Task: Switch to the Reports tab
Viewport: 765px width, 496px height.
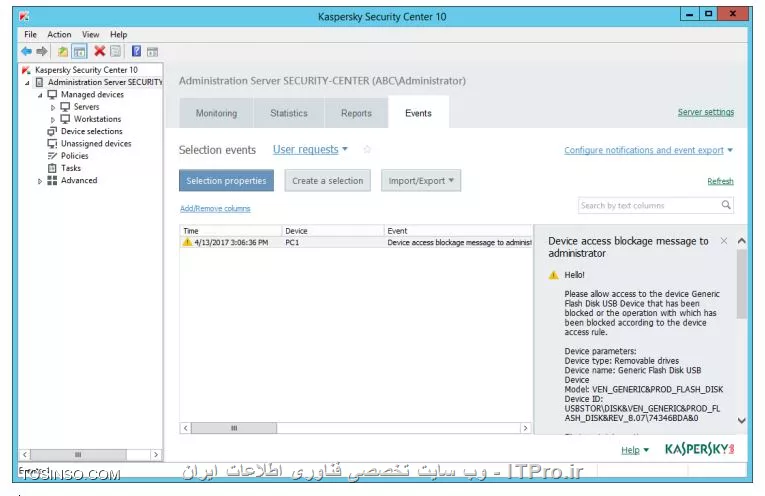Action: tap(356, 113)
